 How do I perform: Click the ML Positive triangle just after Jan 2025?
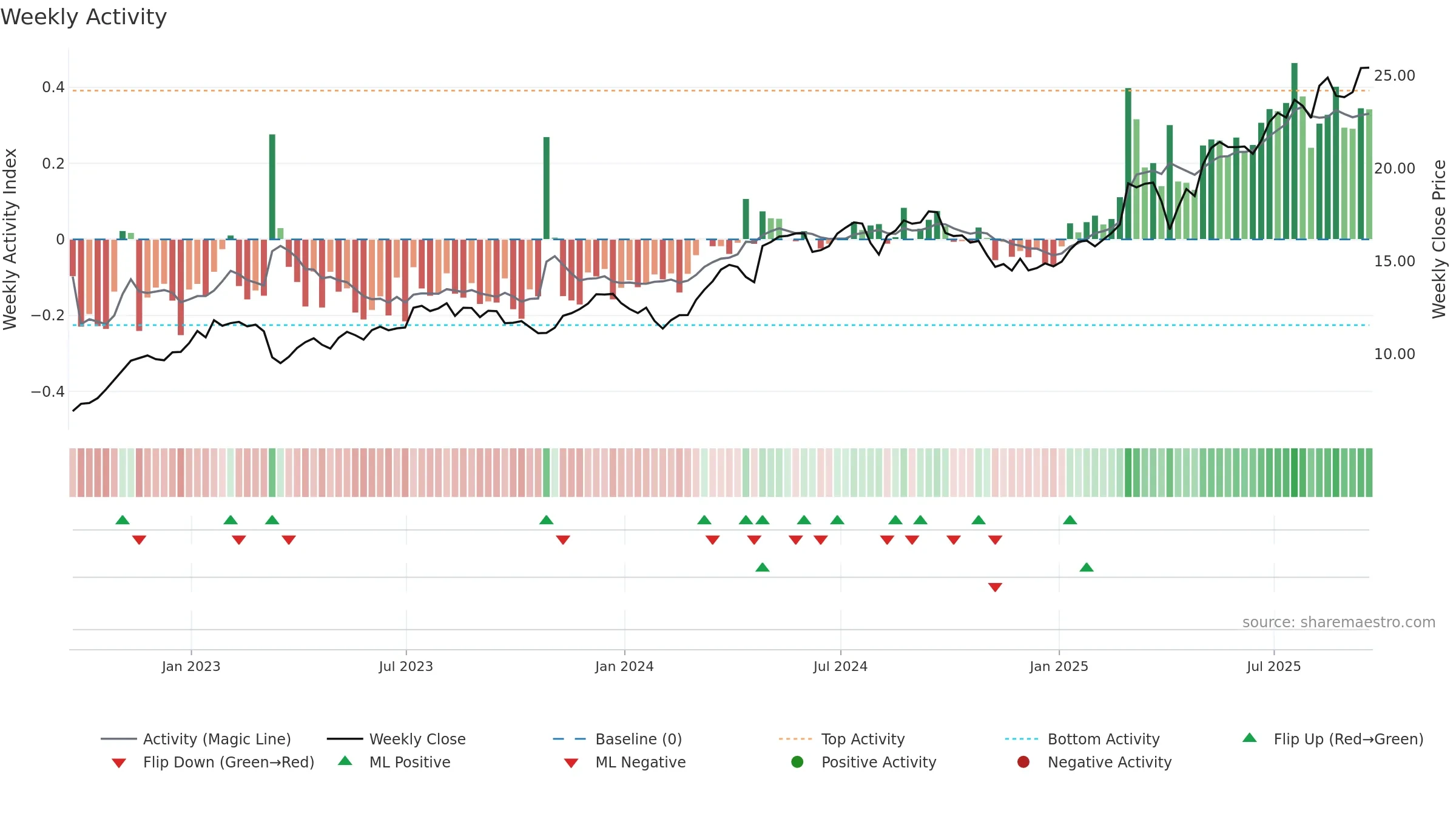tap(1087, 567)
